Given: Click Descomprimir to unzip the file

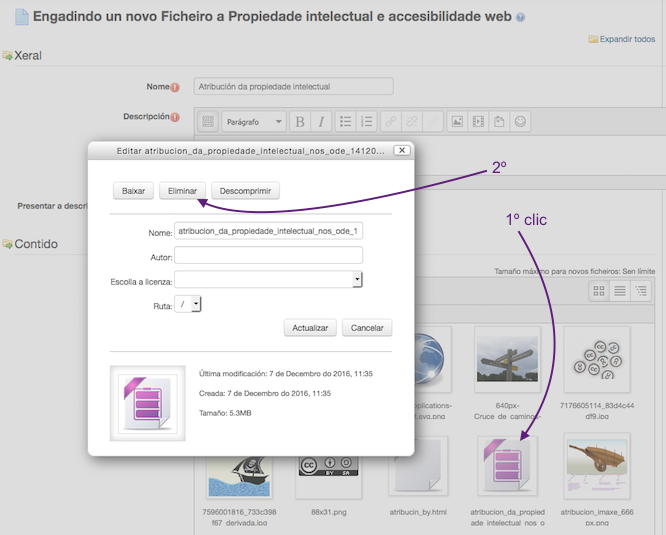Looking at the screenshot, I should [x=245, y=190].
